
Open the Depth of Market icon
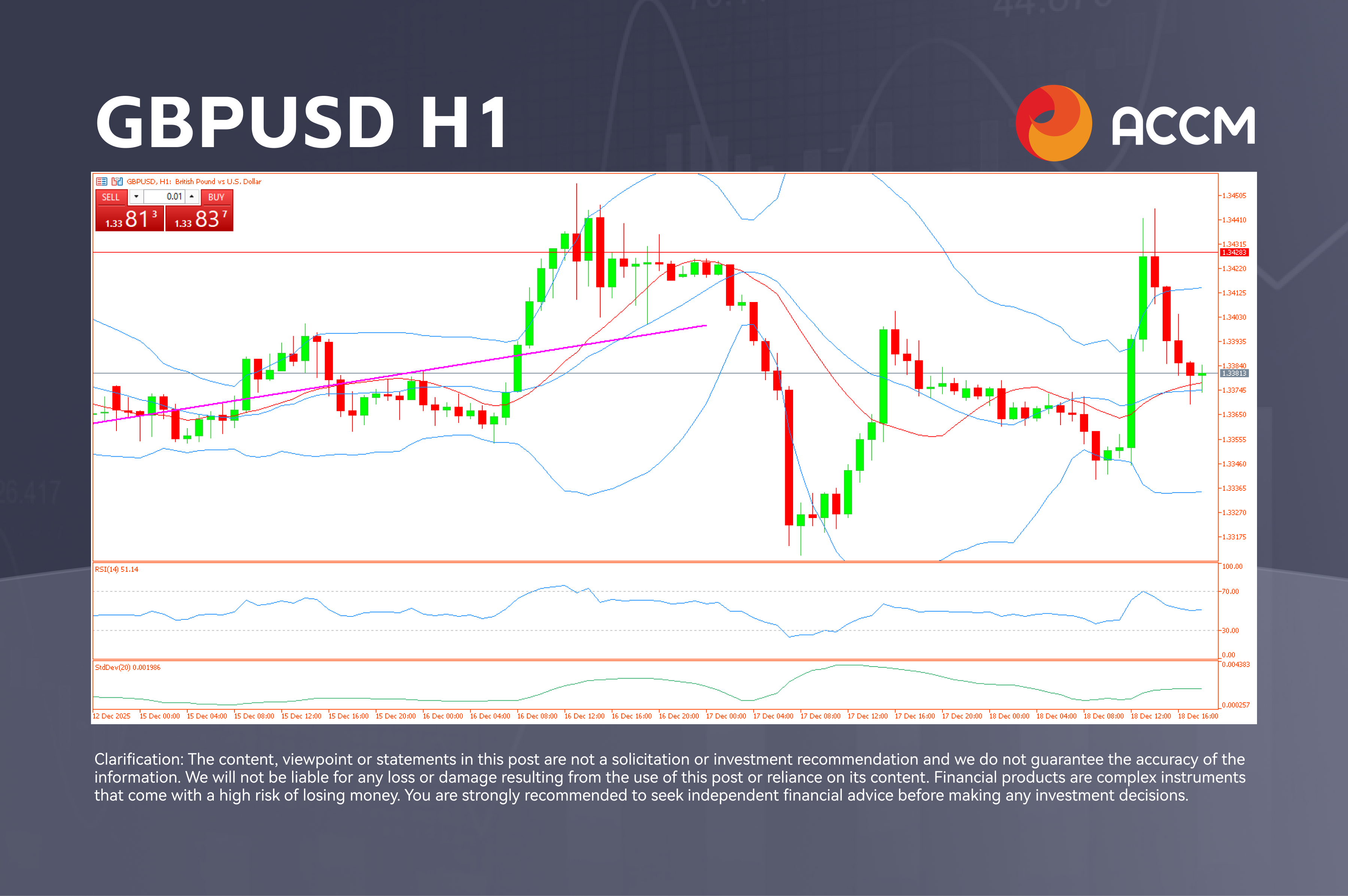pyautogui.click(x=102, y=181)
